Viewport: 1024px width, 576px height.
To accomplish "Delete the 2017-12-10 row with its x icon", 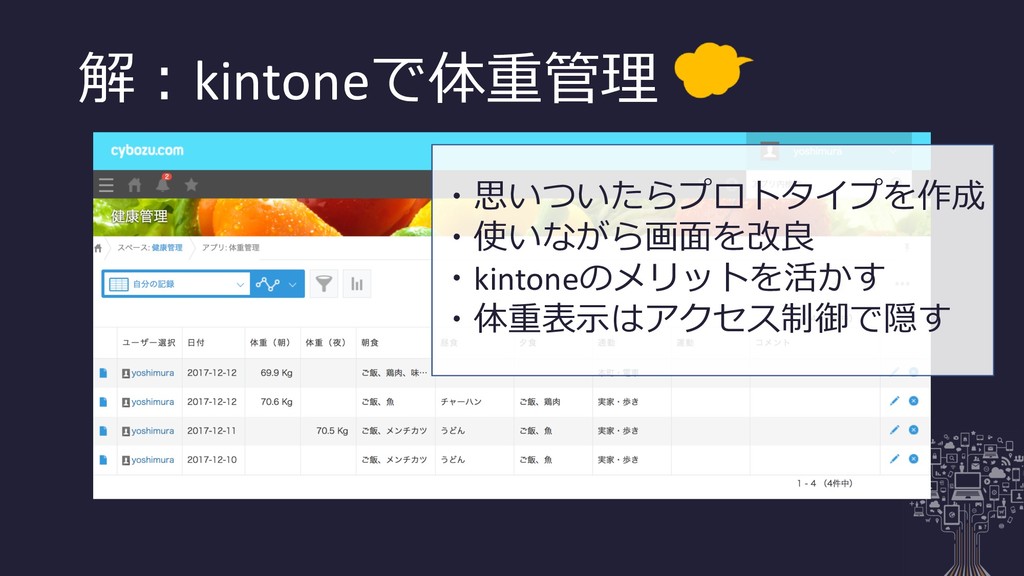I will click(x=914, y=459).
